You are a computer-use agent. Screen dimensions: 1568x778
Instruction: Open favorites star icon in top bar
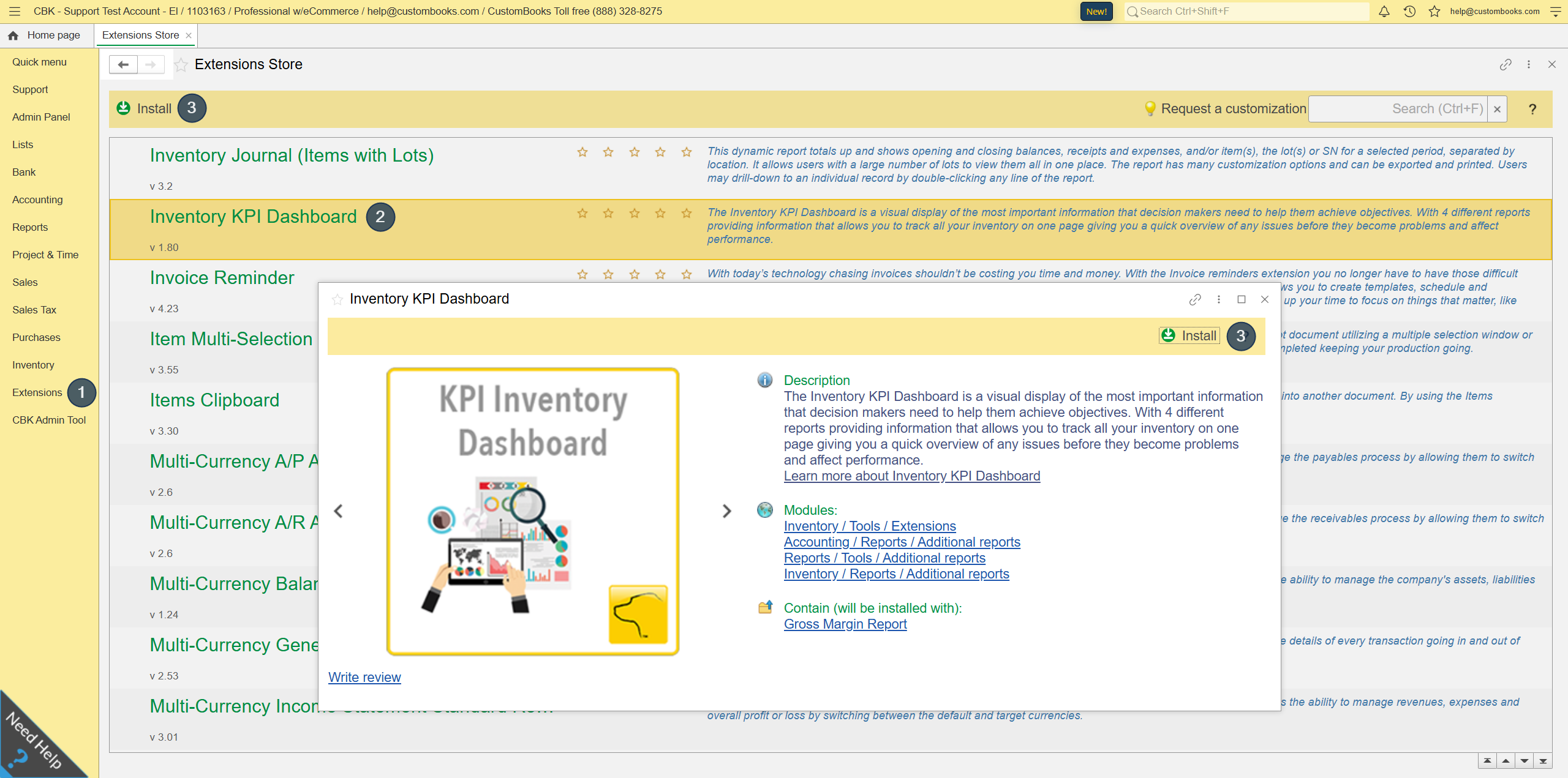coord(1434,11)
